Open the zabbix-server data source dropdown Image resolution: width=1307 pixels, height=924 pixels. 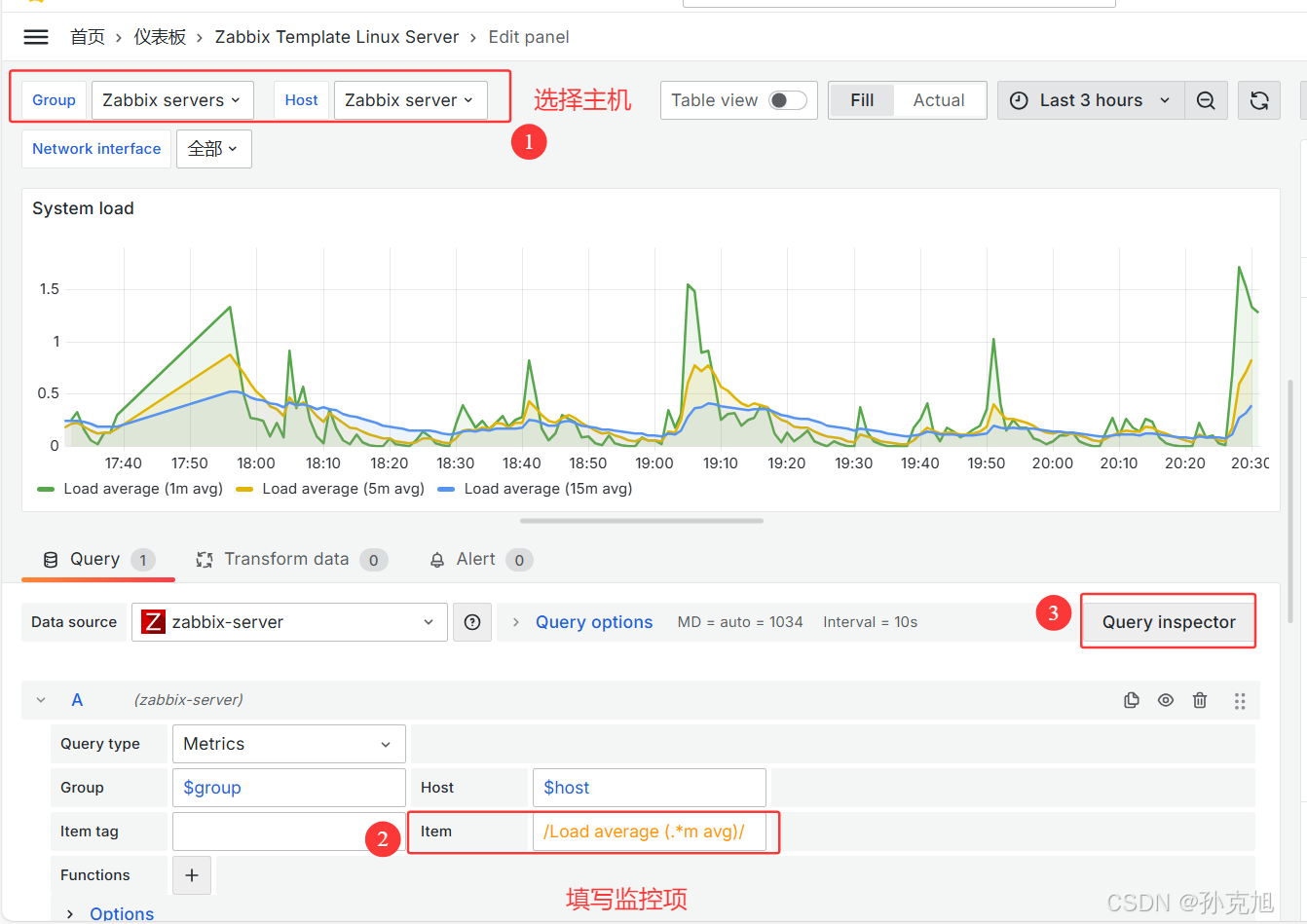click(x=289, y=622)
